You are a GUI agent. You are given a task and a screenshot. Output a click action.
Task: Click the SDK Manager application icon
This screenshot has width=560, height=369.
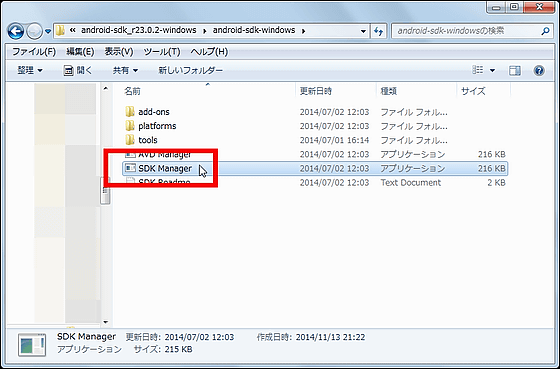130,168
